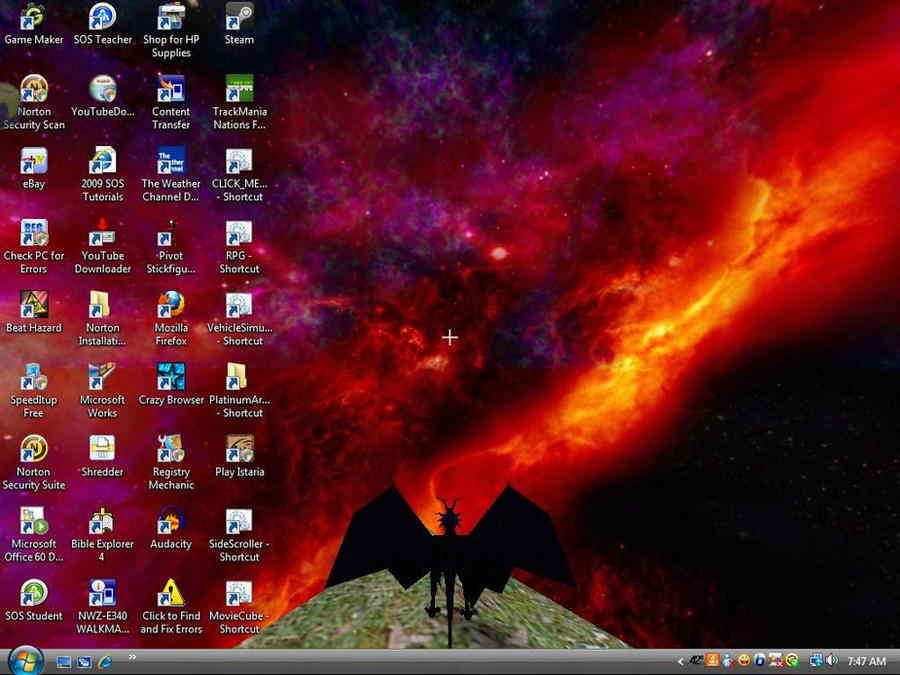Screen dimensions: 900x675
Task: Select the Crazy Browser shortcut
Action: 171,385
